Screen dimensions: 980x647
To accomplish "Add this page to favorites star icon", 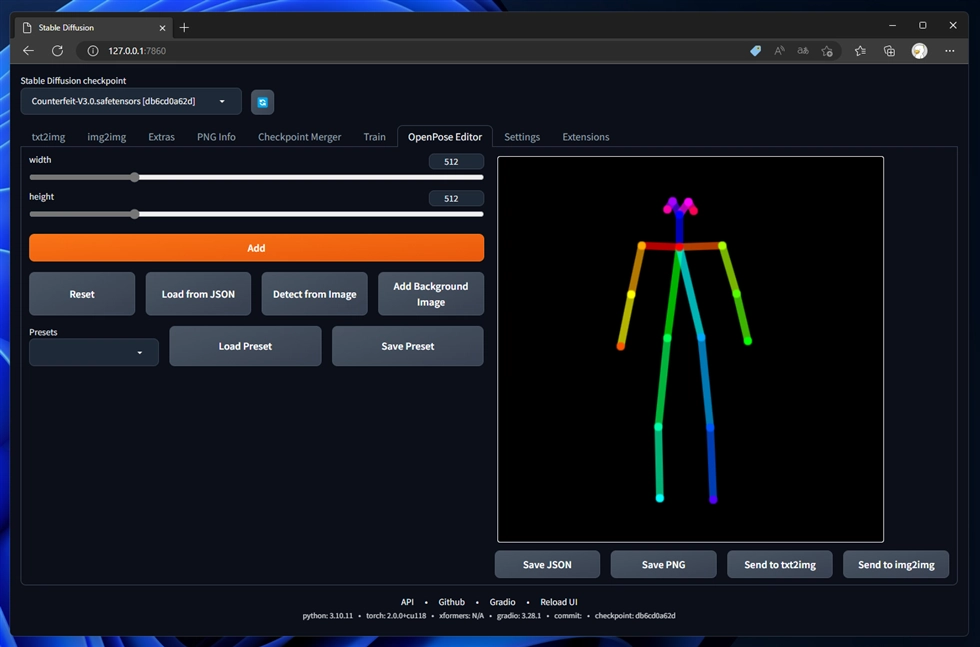I will click(827, 51).
